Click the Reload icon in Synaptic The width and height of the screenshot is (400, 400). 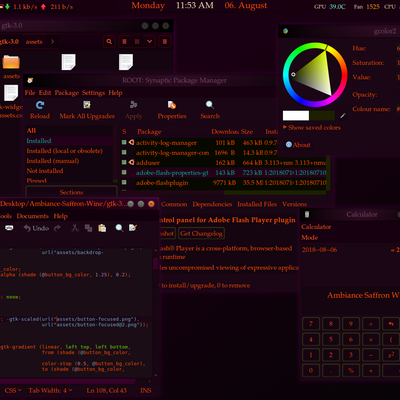pyautogui.click(x=40, y=105)
